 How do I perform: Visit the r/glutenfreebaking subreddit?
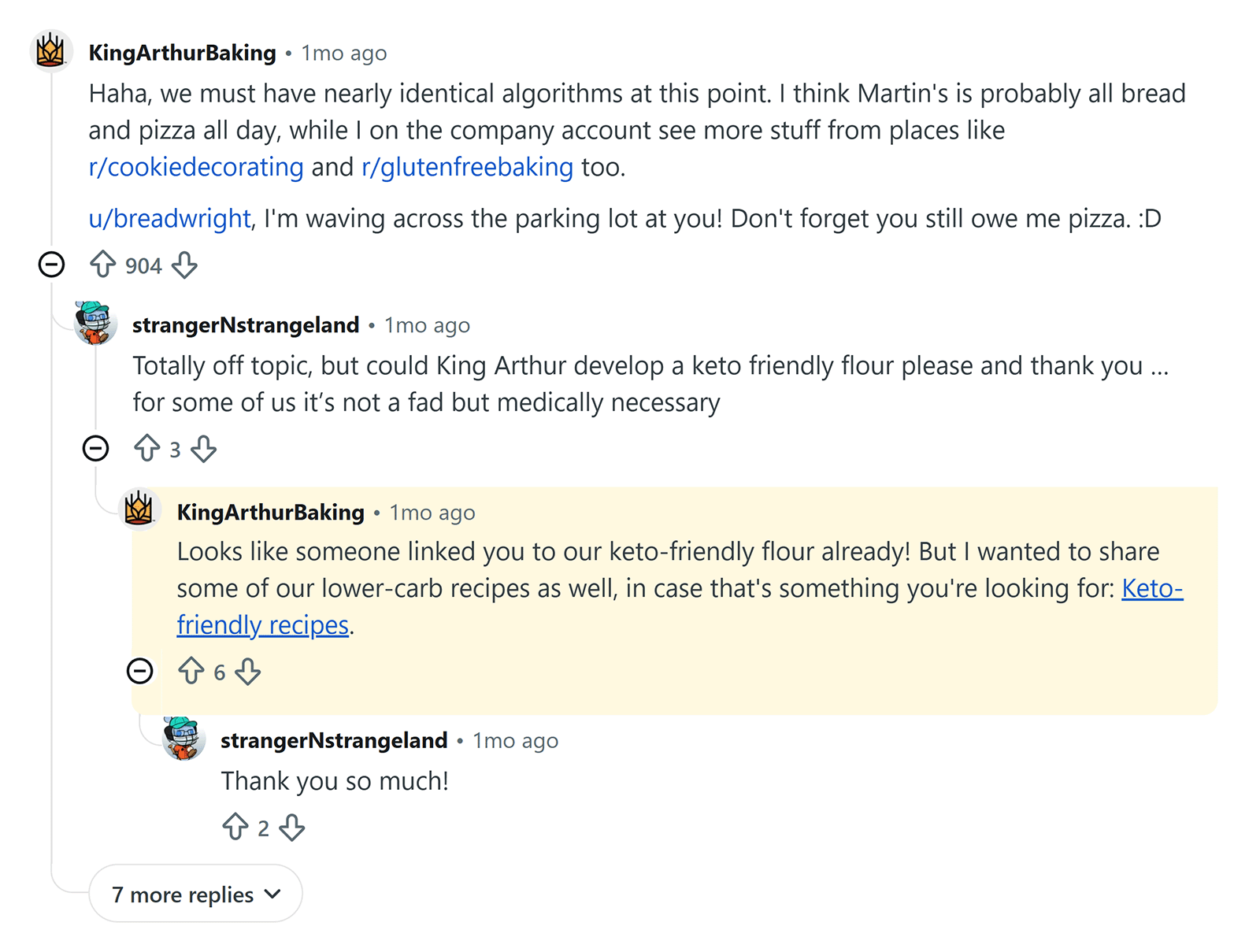465,166
